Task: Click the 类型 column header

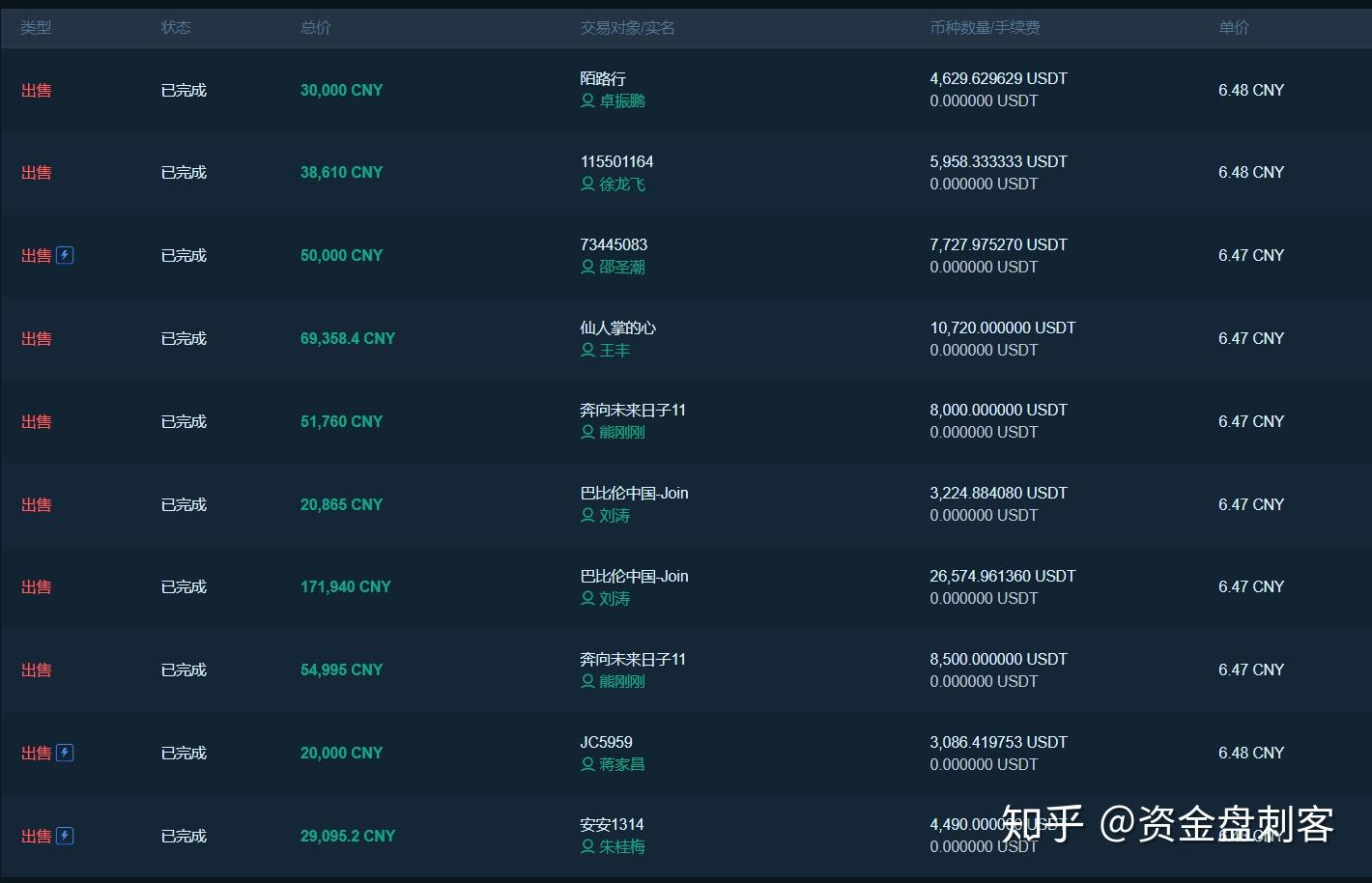Action: coord(36,28)
